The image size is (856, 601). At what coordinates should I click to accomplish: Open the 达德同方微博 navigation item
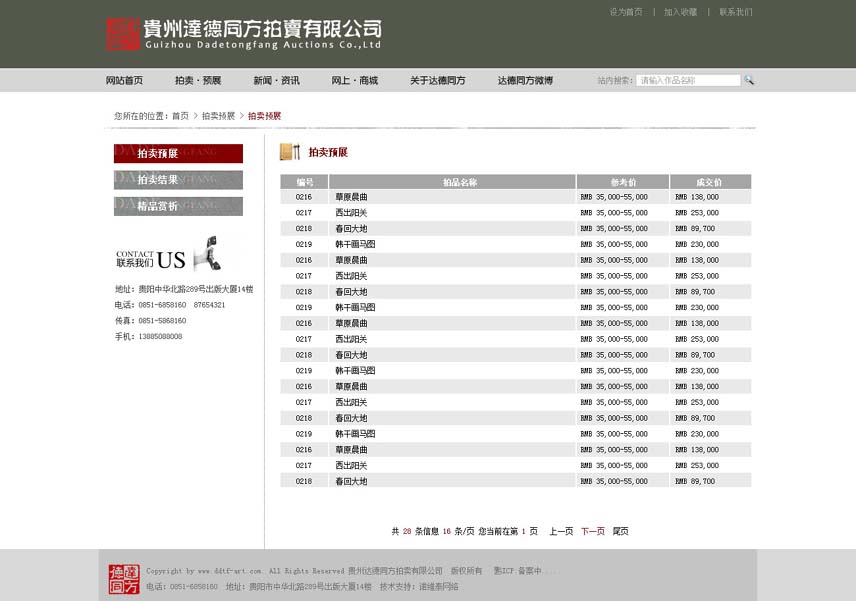point(525,81)
